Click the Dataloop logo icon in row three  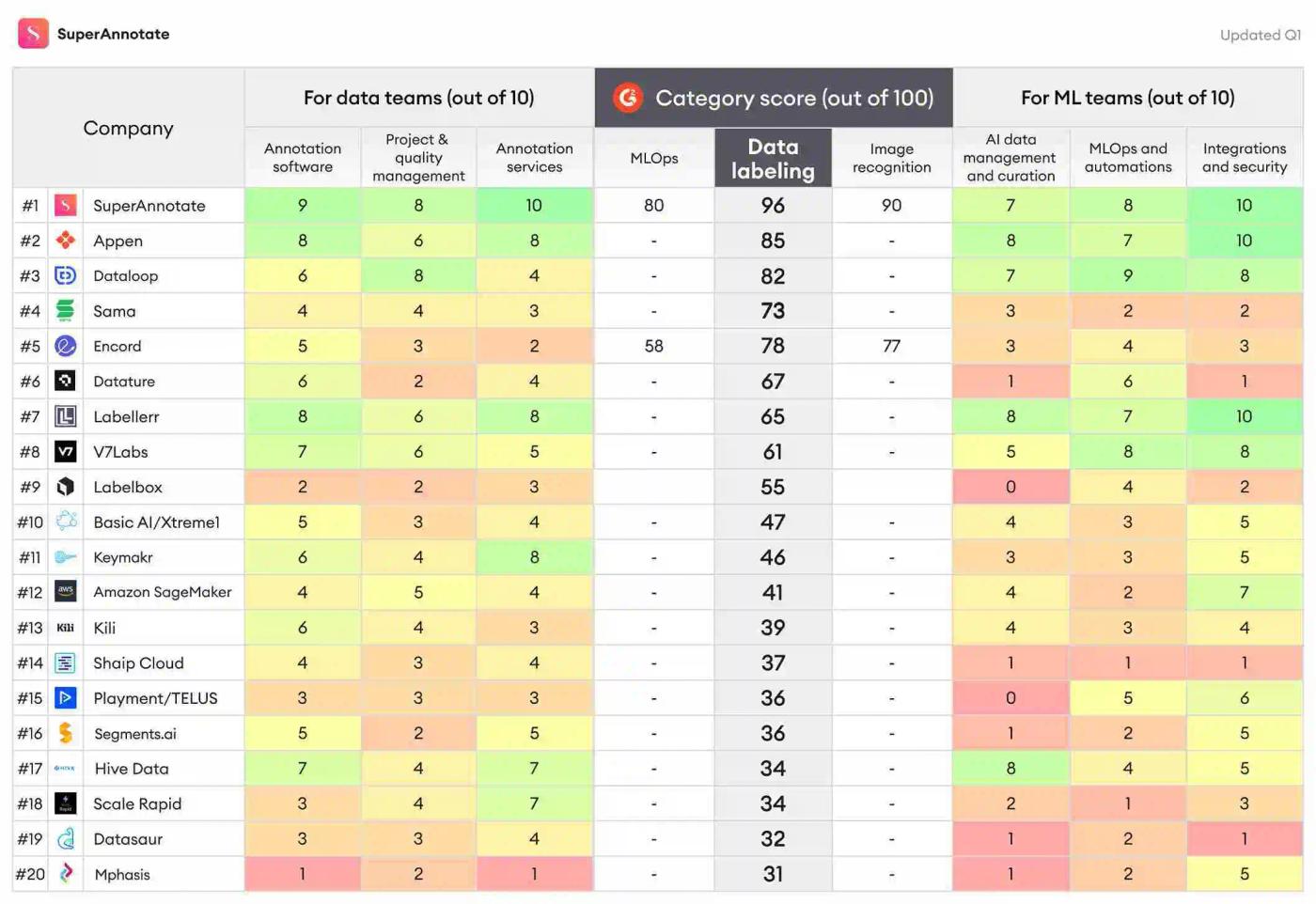click(65, 275)
